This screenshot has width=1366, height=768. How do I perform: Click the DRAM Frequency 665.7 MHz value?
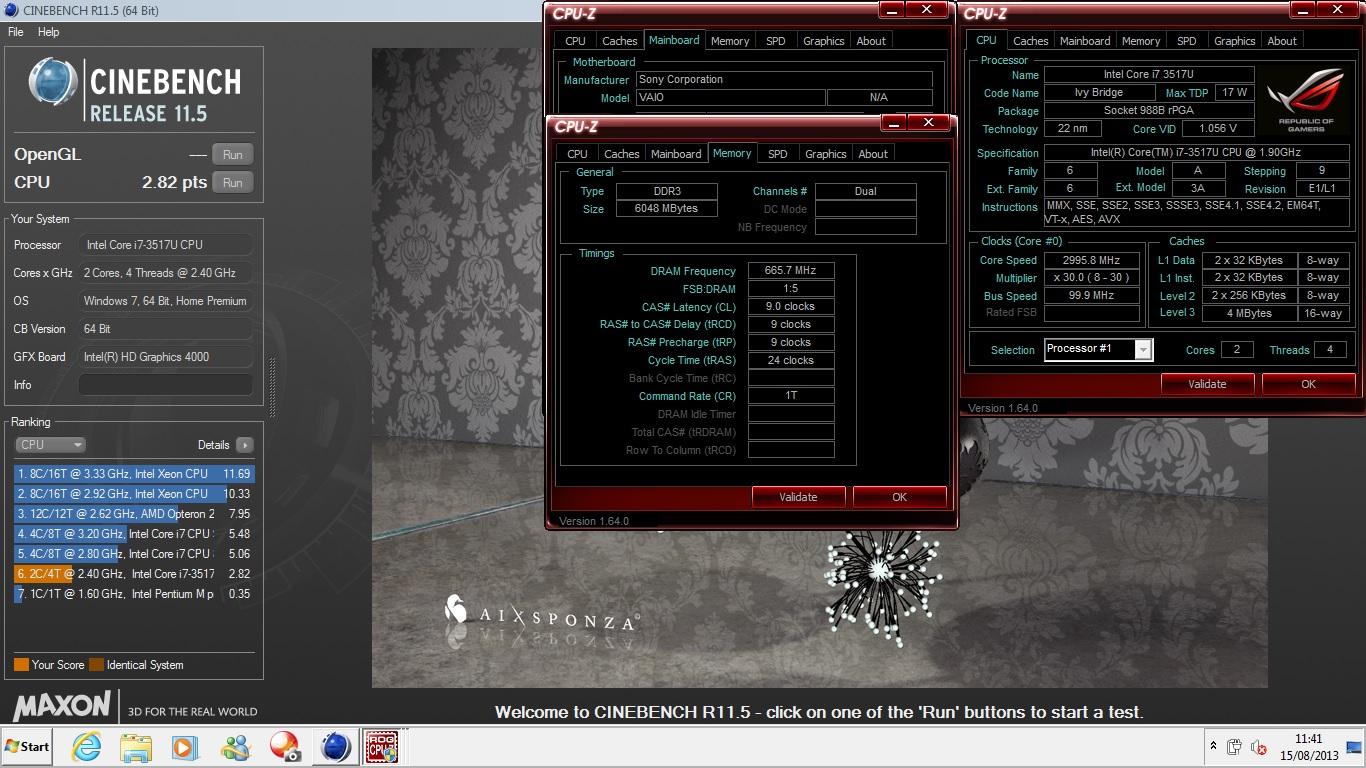(x=790, y=271)
